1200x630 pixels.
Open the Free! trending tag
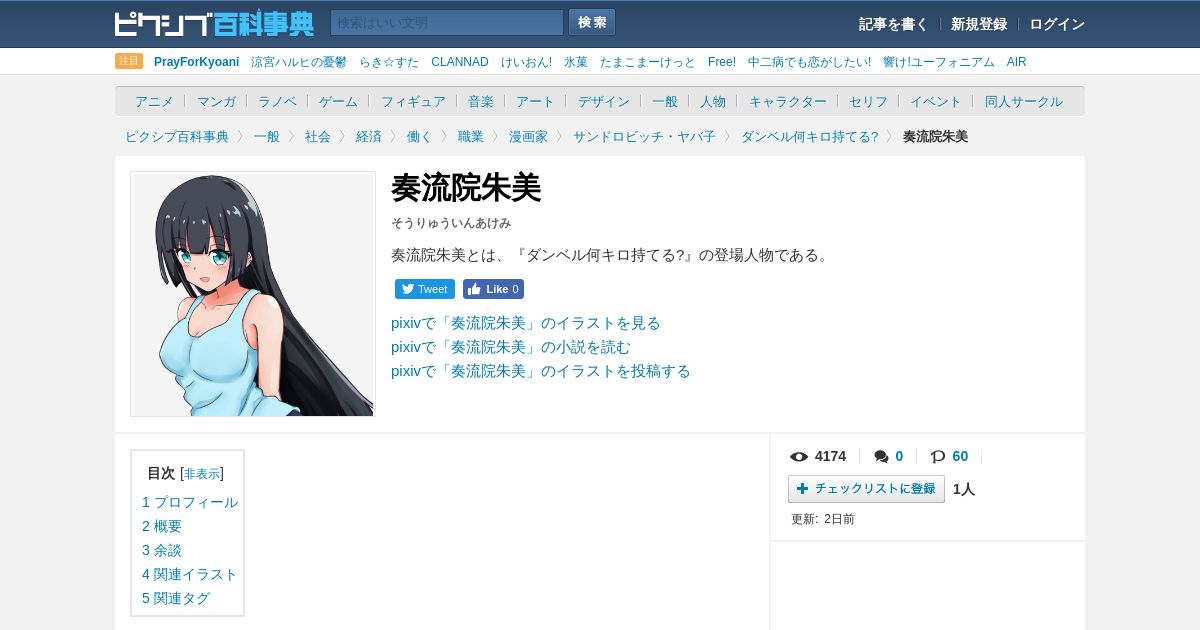722,62
